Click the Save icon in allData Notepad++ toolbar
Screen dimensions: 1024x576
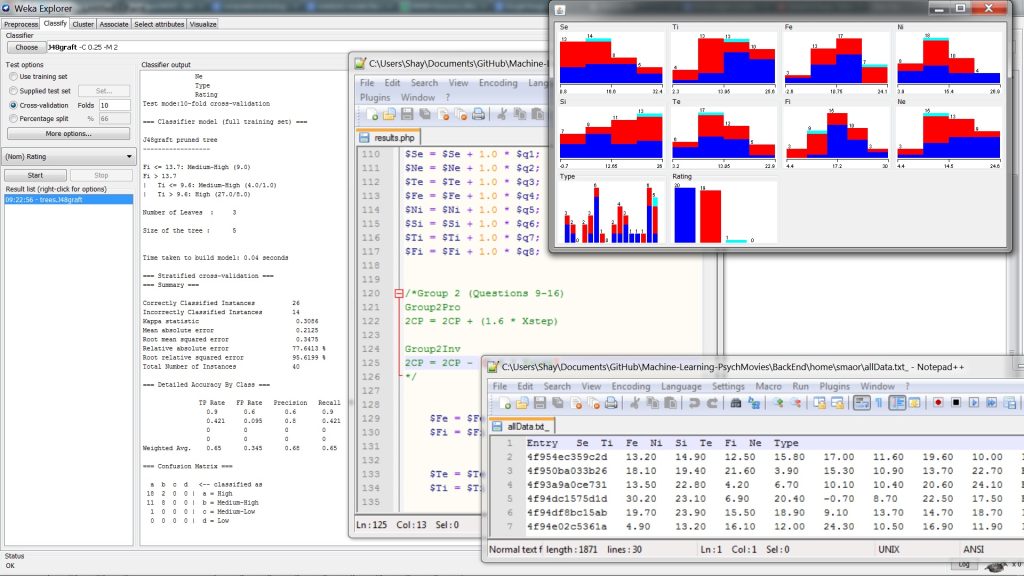pos(539,403)
